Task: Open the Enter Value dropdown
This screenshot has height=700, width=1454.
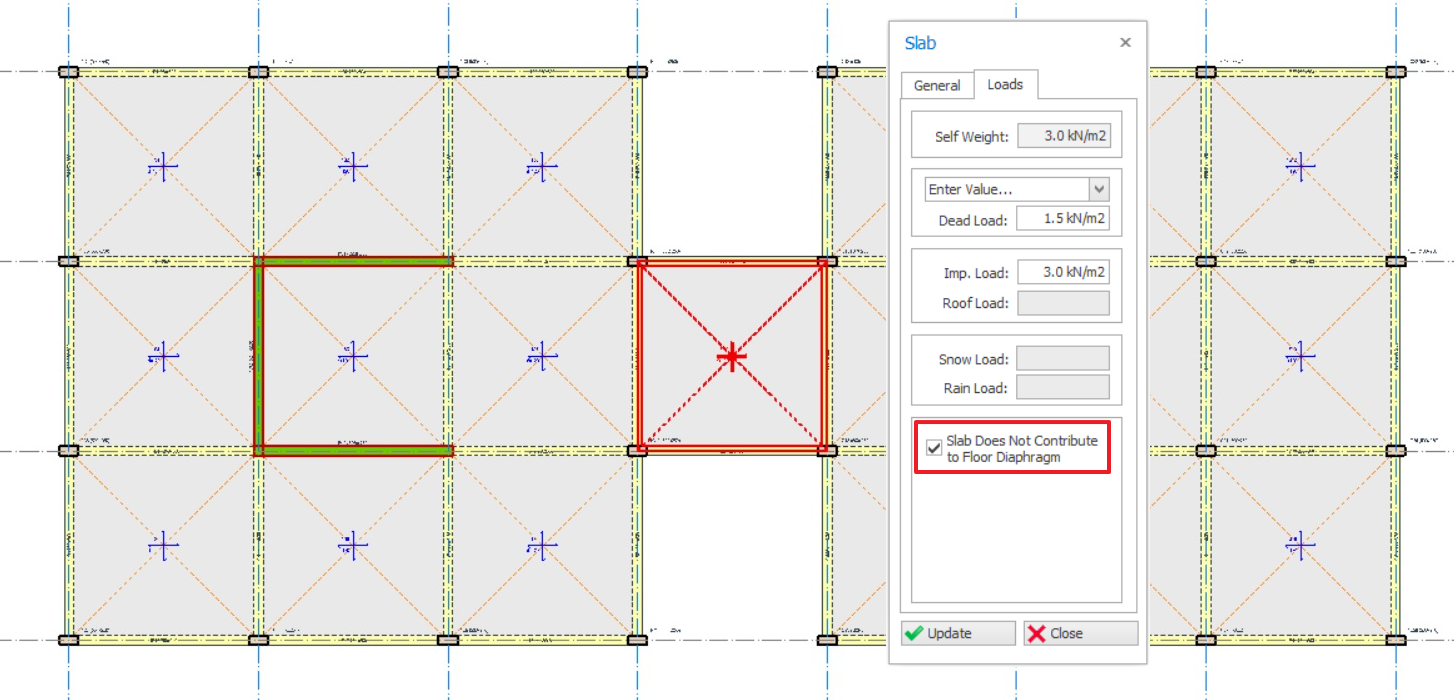Action: [x=1099, y=190]
